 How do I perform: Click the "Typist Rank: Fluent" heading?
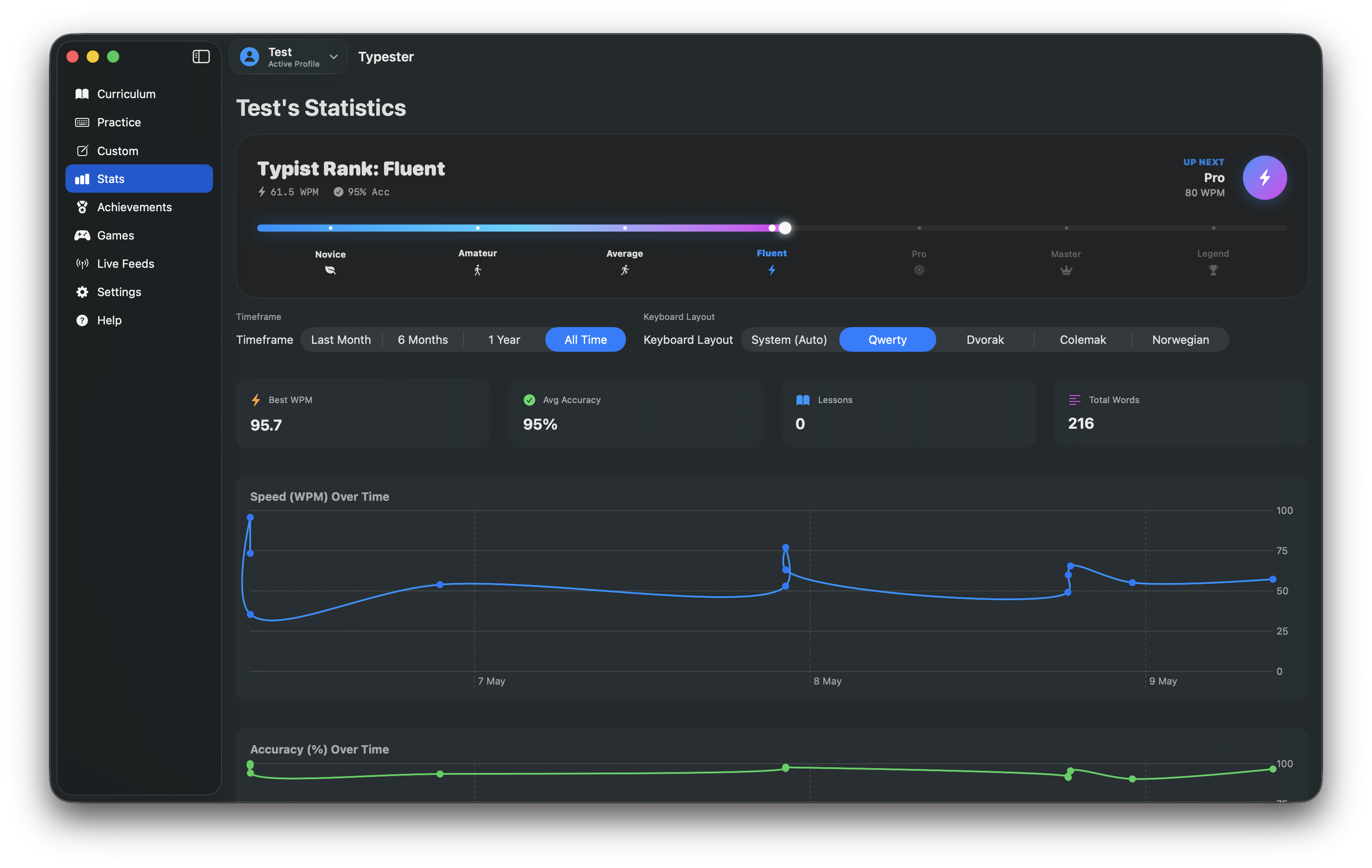click(x=351, y=168)
